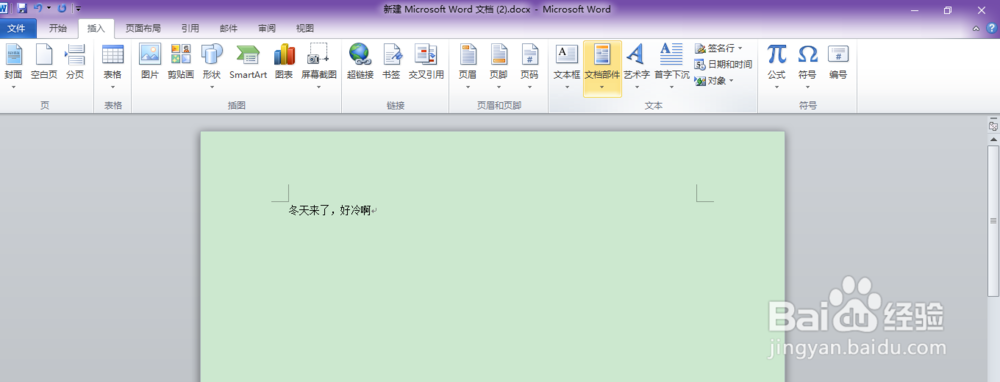Switch to the Page Layout (页面布局) tab

pyautogui.click(x=143, y=29)
